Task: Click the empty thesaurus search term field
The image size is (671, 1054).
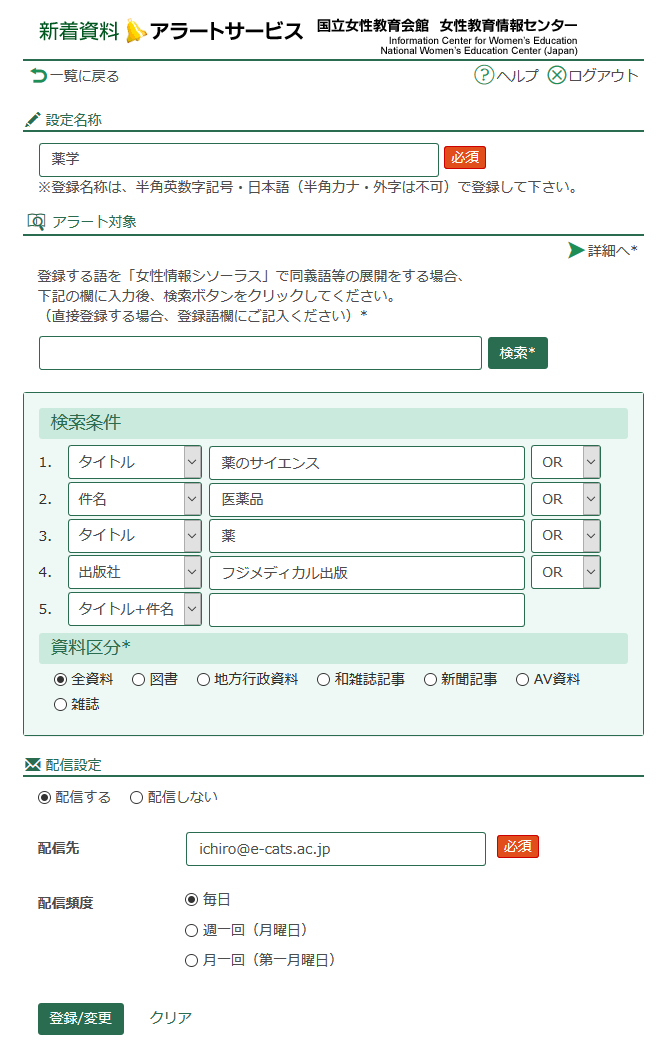Action: (260, 353)
